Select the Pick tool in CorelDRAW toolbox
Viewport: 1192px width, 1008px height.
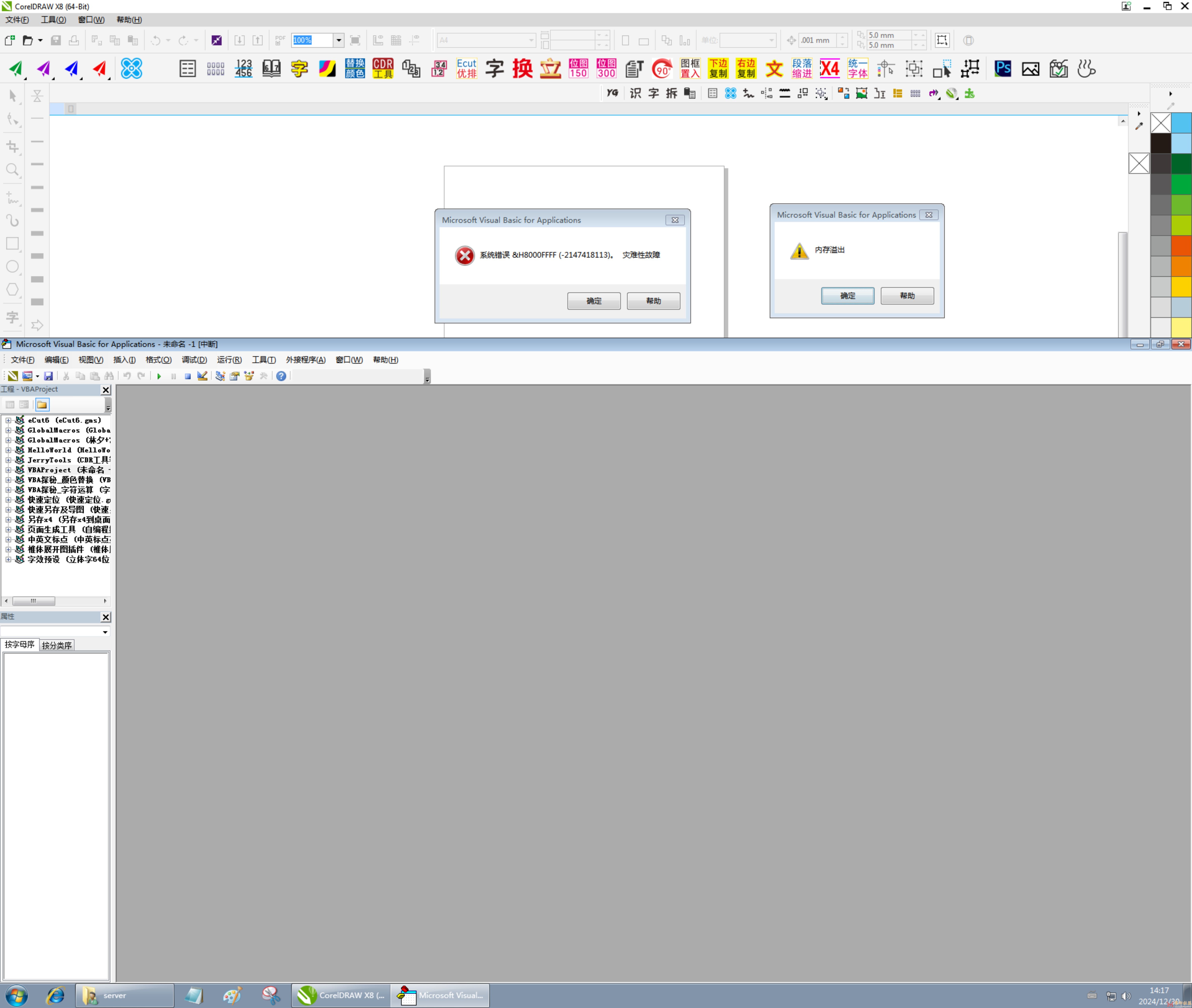13,96
